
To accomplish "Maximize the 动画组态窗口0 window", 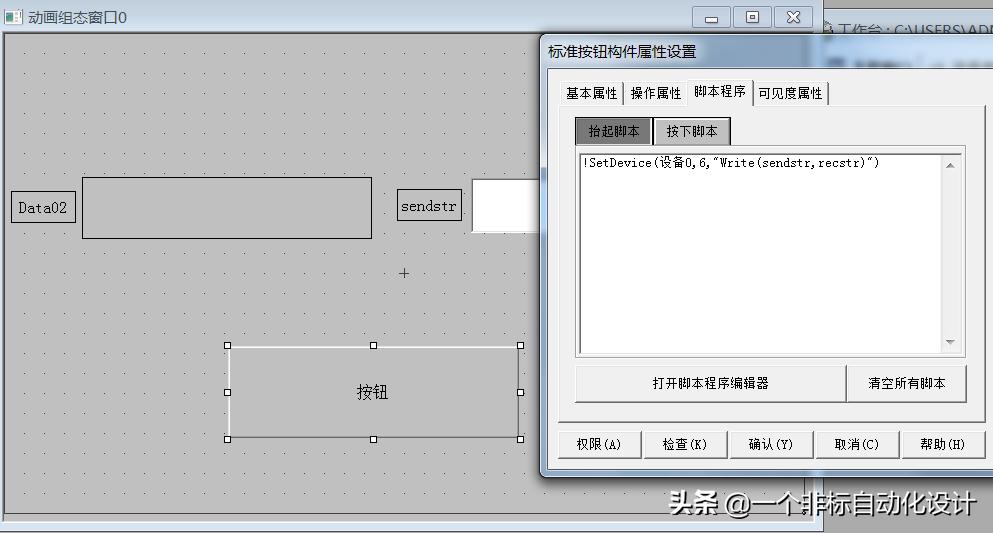I will 752,17.
